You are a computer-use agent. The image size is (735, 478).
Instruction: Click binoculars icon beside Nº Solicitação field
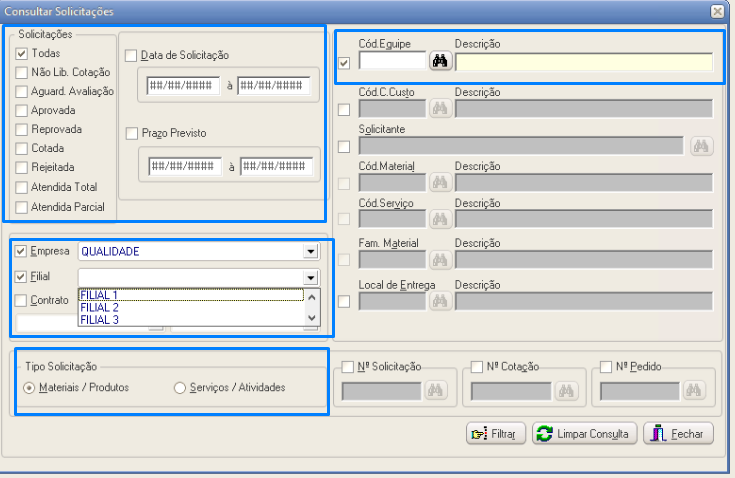(x=435, y=390)
